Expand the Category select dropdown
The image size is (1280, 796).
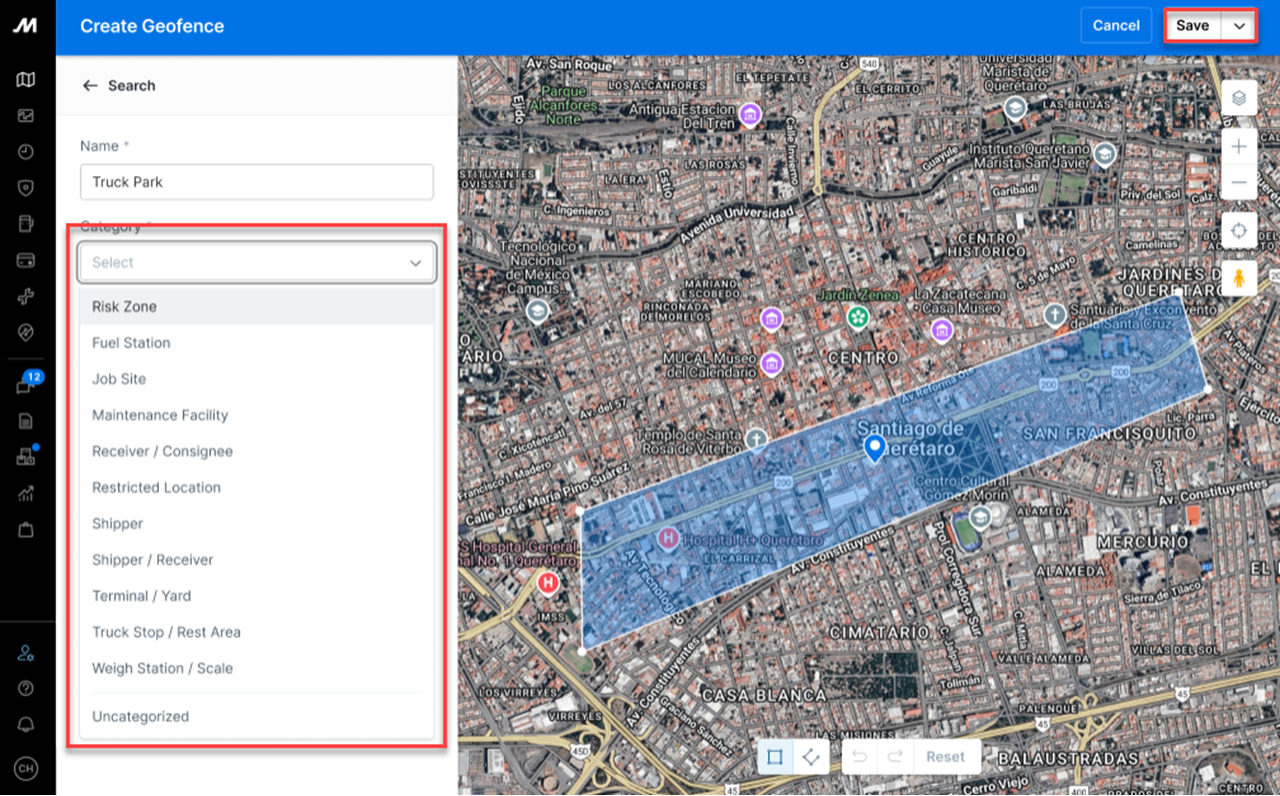point(257,262)
